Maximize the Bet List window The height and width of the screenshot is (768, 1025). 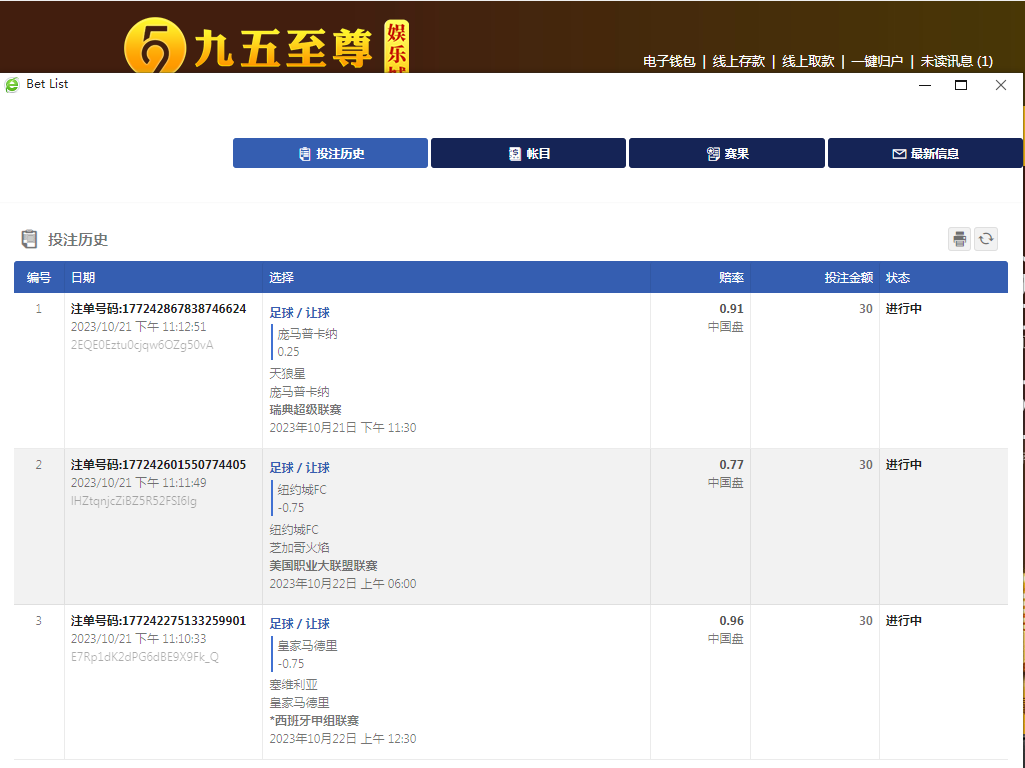point(961,85)
